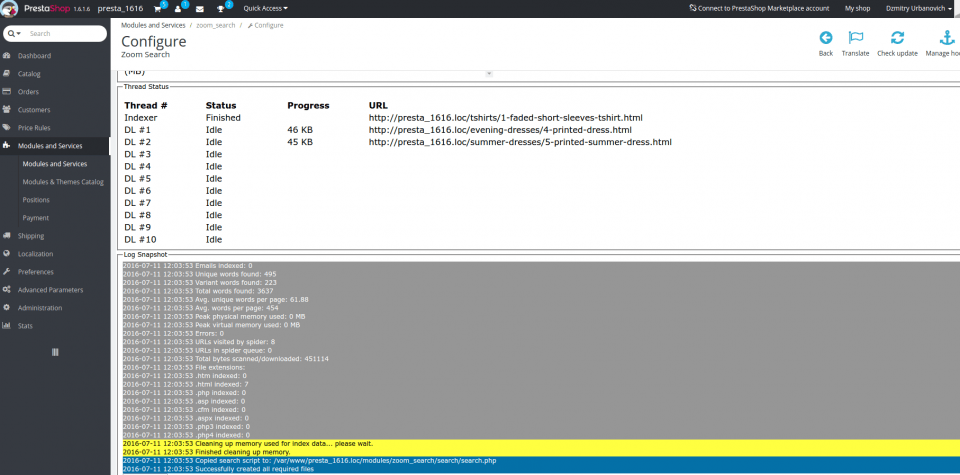Click Modules and Services breadcrumb link
Image resolution: width=960 pixels, height=475 pixels.
(151, 24)
